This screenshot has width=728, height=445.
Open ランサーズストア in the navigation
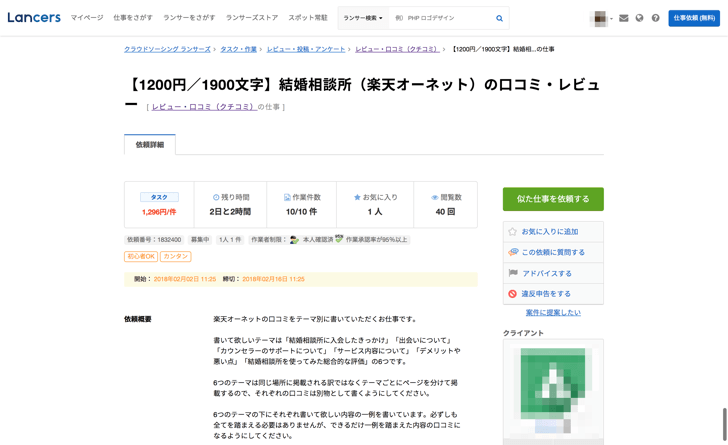click(x=252, y=18)
